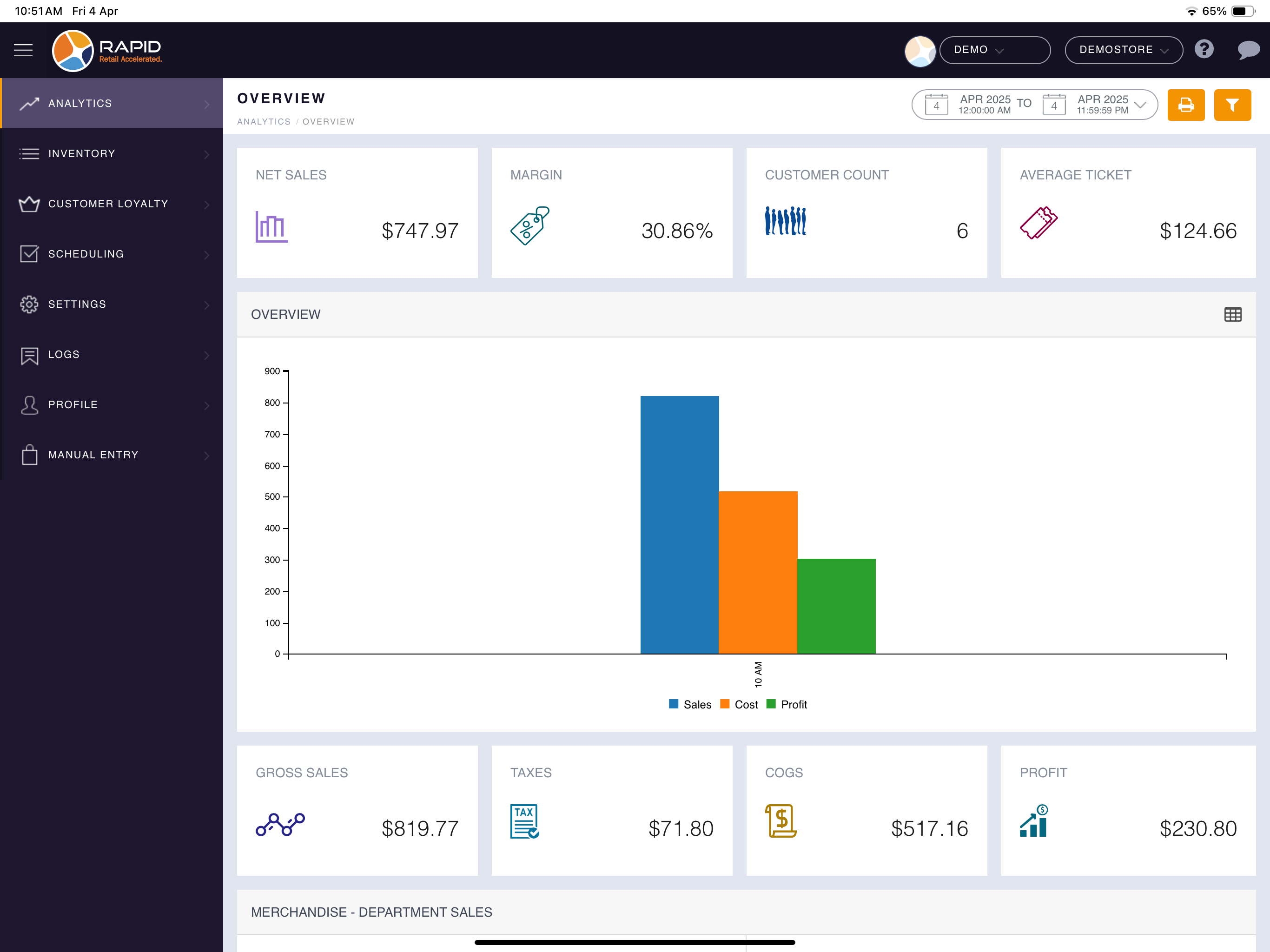This screenshot has height=952, width=1270.
Task: Click the Profile person icon
Action: [x=29, y=405]
